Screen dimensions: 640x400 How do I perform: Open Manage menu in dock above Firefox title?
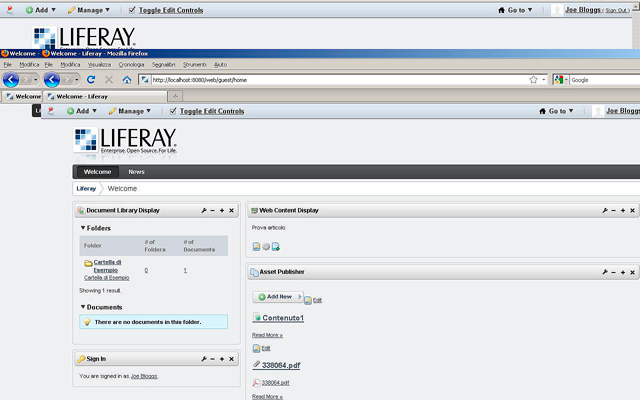pos(89,10)
